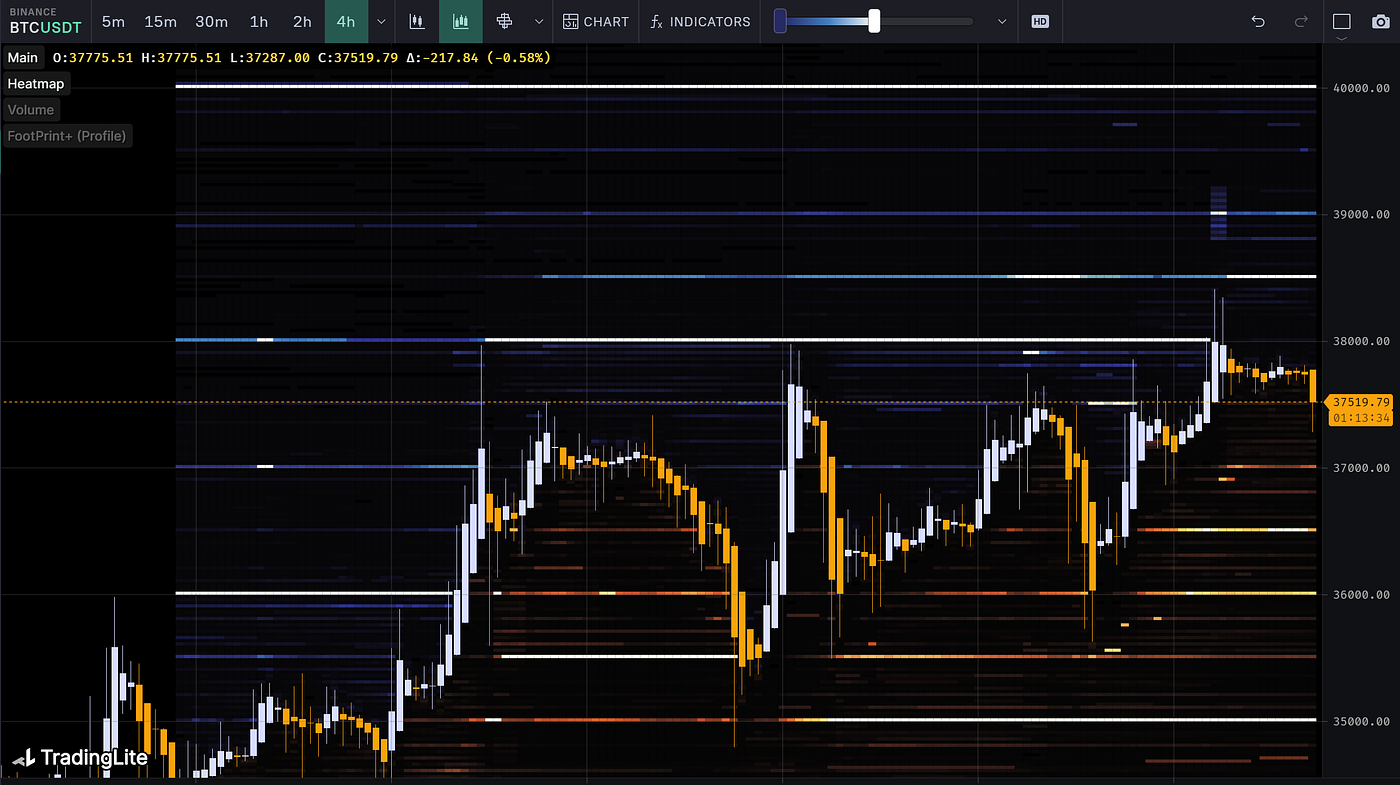Take a chart screenshot with camera icon
Screen dimensions: 1400x785
point(1379,21)
